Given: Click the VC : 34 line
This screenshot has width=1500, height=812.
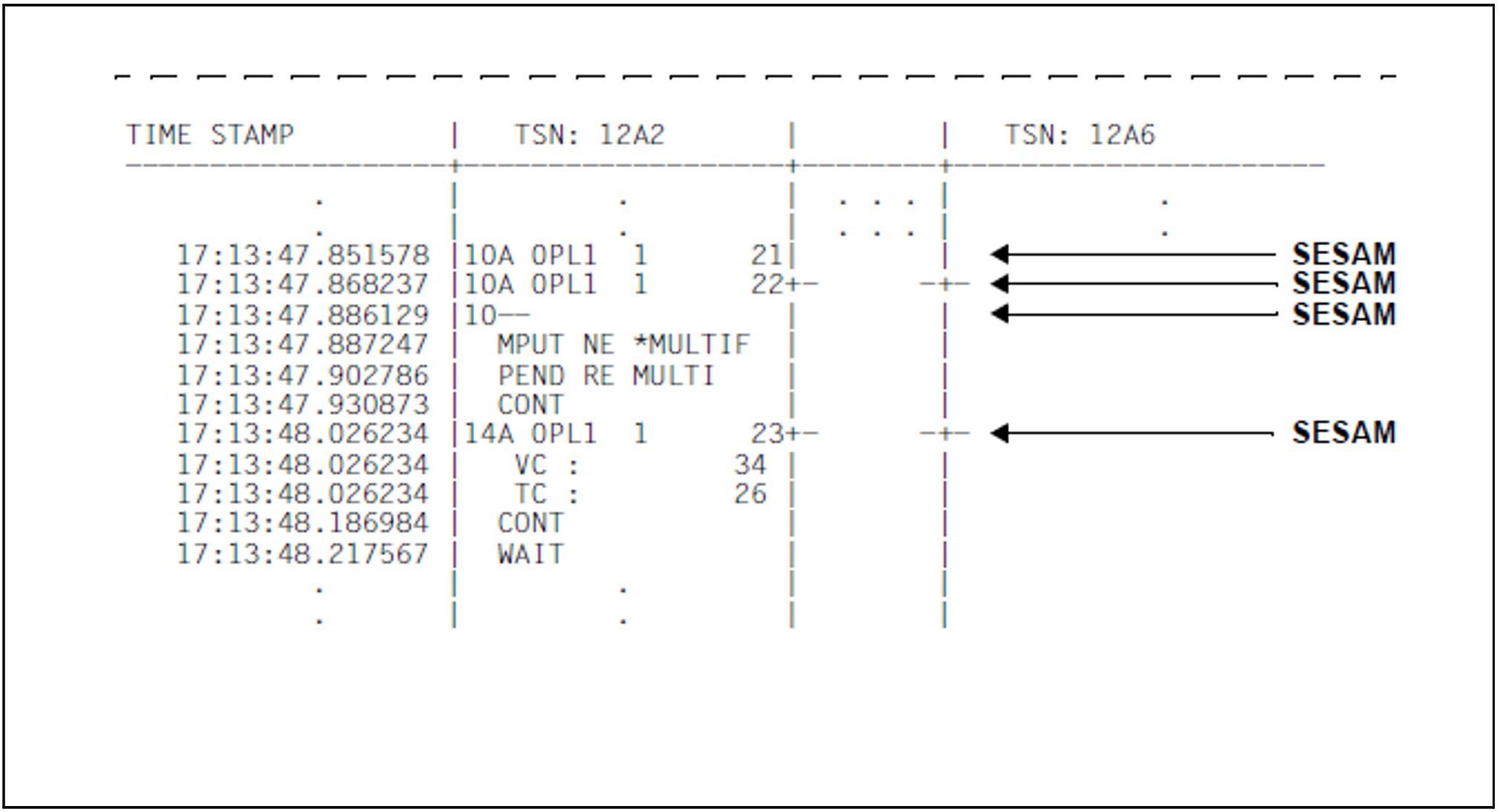Looking at the screenshot, I should tap(639, 465).
